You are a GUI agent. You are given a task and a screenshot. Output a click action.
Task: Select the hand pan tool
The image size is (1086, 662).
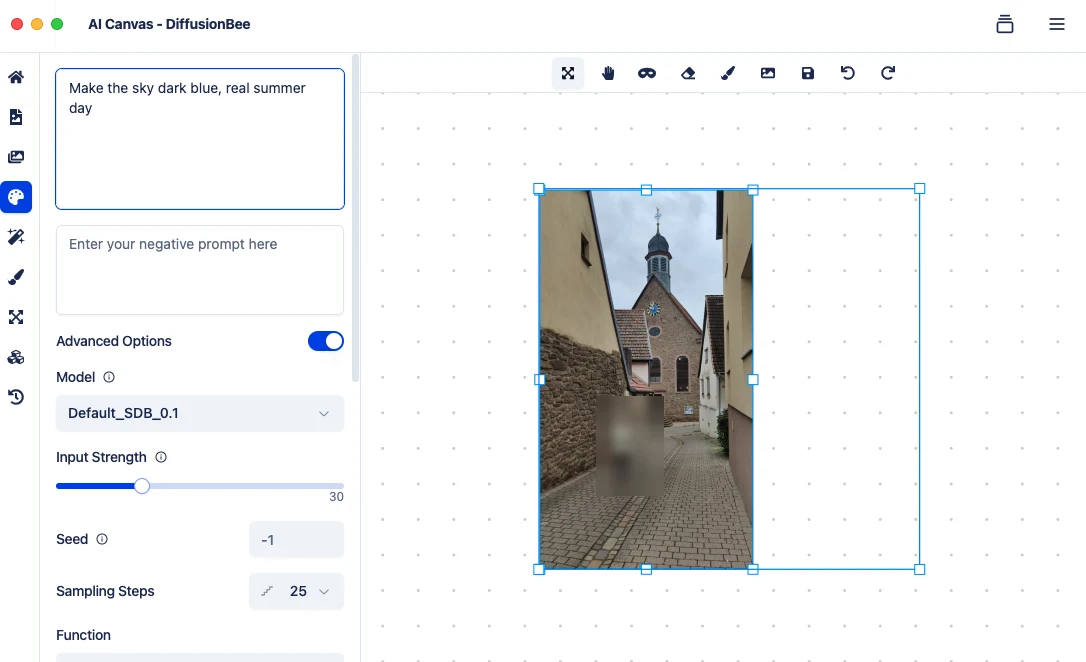608,73
